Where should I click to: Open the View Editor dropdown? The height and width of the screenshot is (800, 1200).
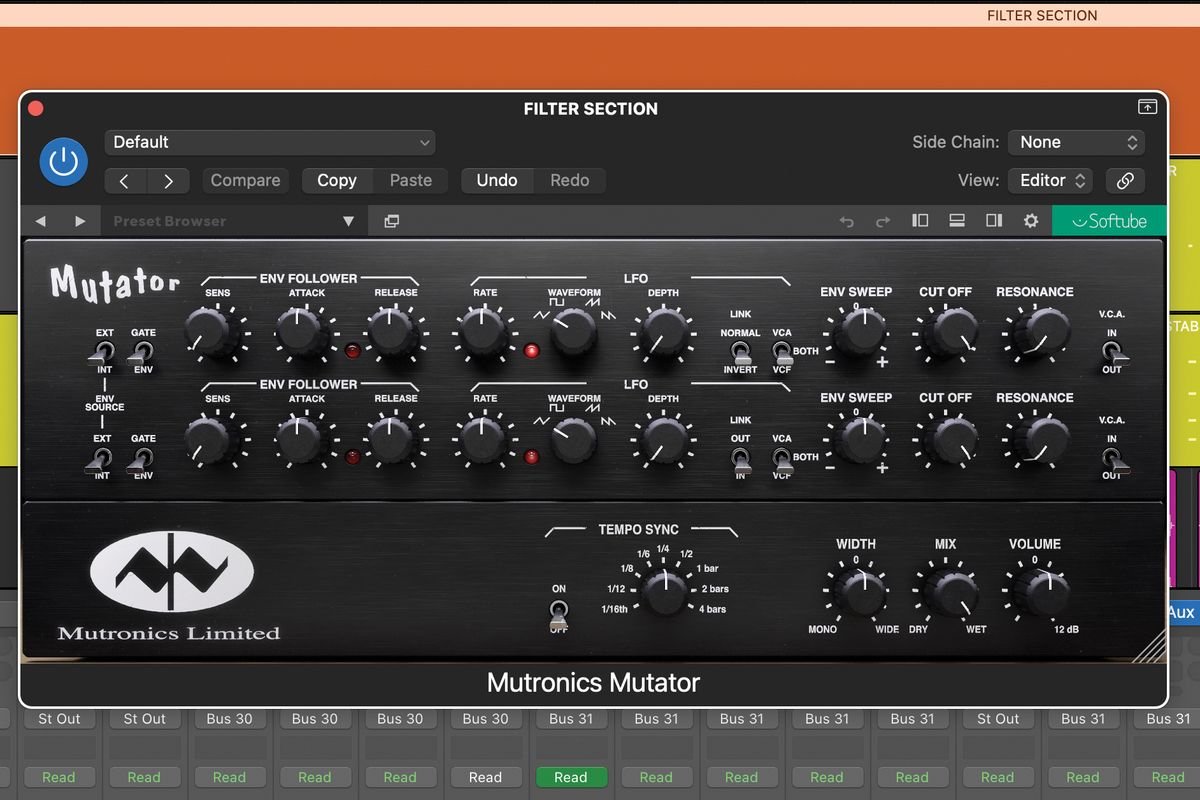[1049, 180]
